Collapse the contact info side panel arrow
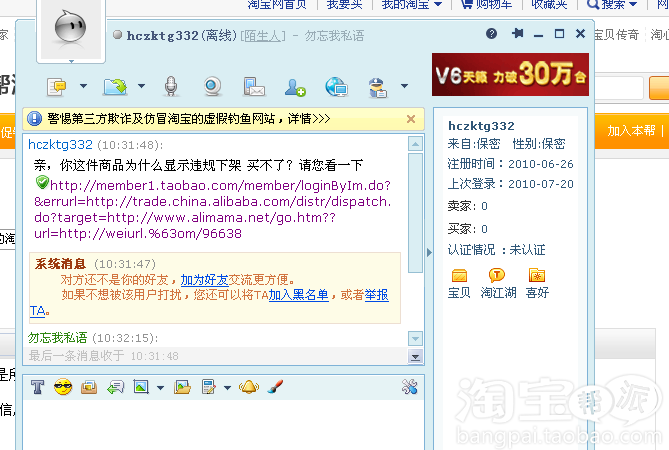669x450 pixels. [431, 252]
